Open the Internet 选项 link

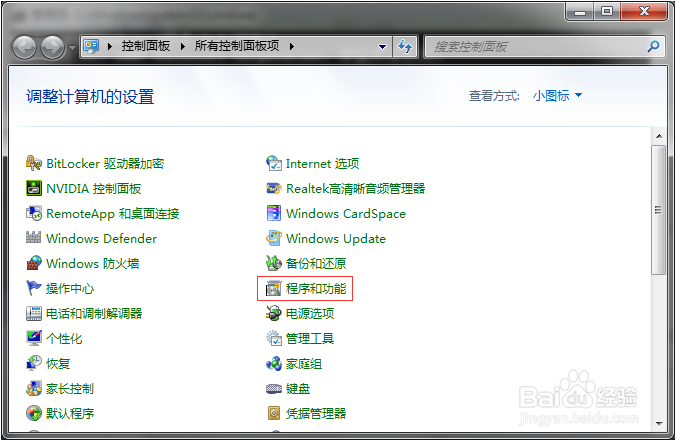point(323,164)
